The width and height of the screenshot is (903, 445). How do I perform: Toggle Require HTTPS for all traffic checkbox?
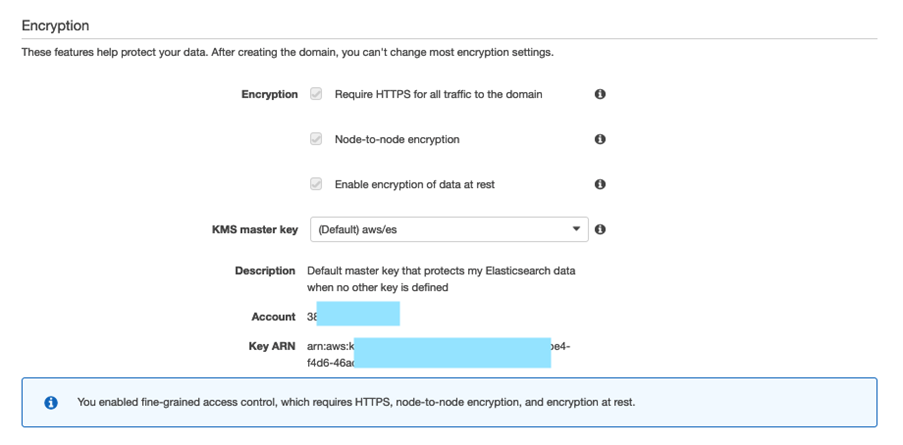[x=316, y=94]
